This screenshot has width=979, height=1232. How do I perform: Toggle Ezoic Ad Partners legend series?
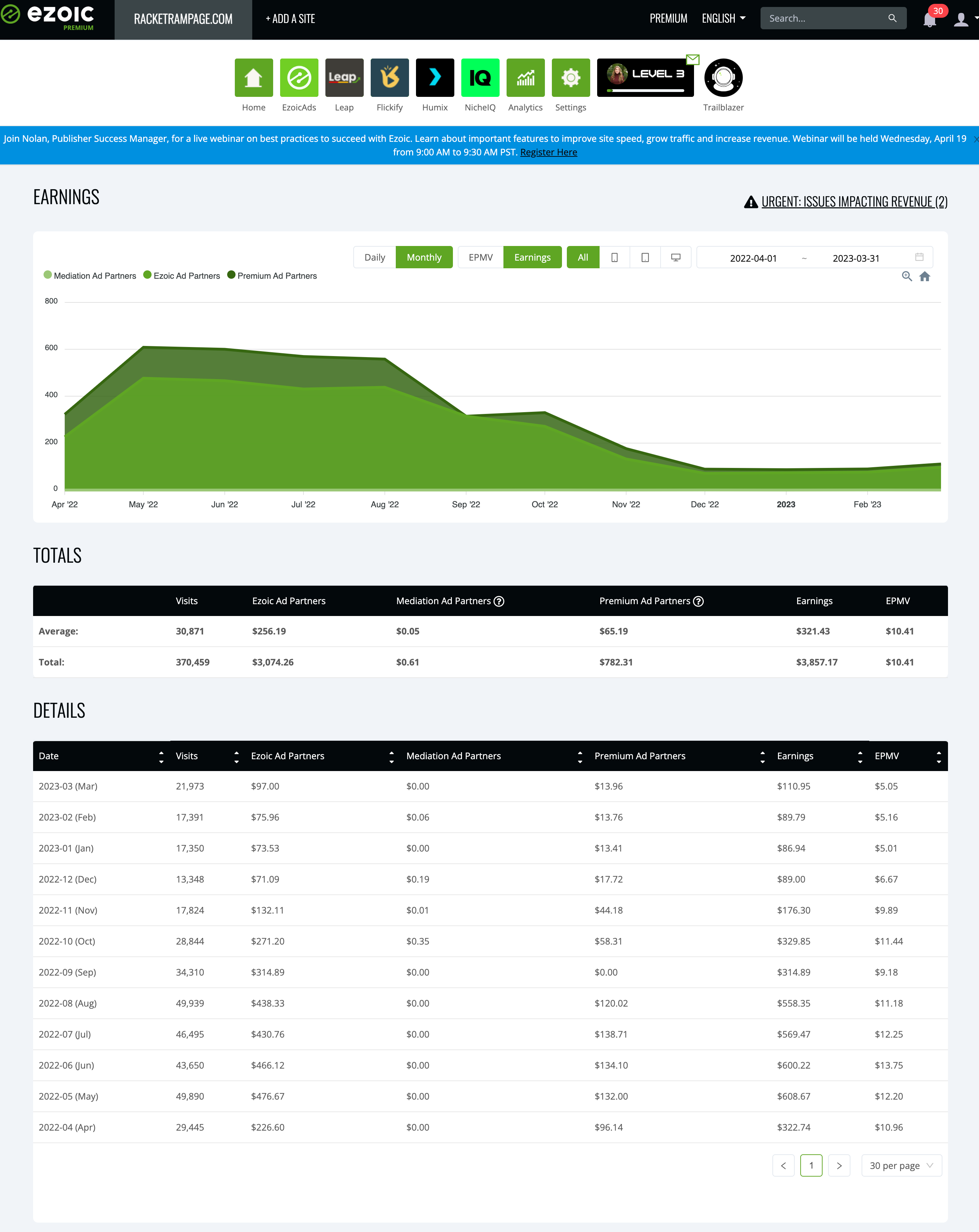pyautogui.click(x=182, y=276)
